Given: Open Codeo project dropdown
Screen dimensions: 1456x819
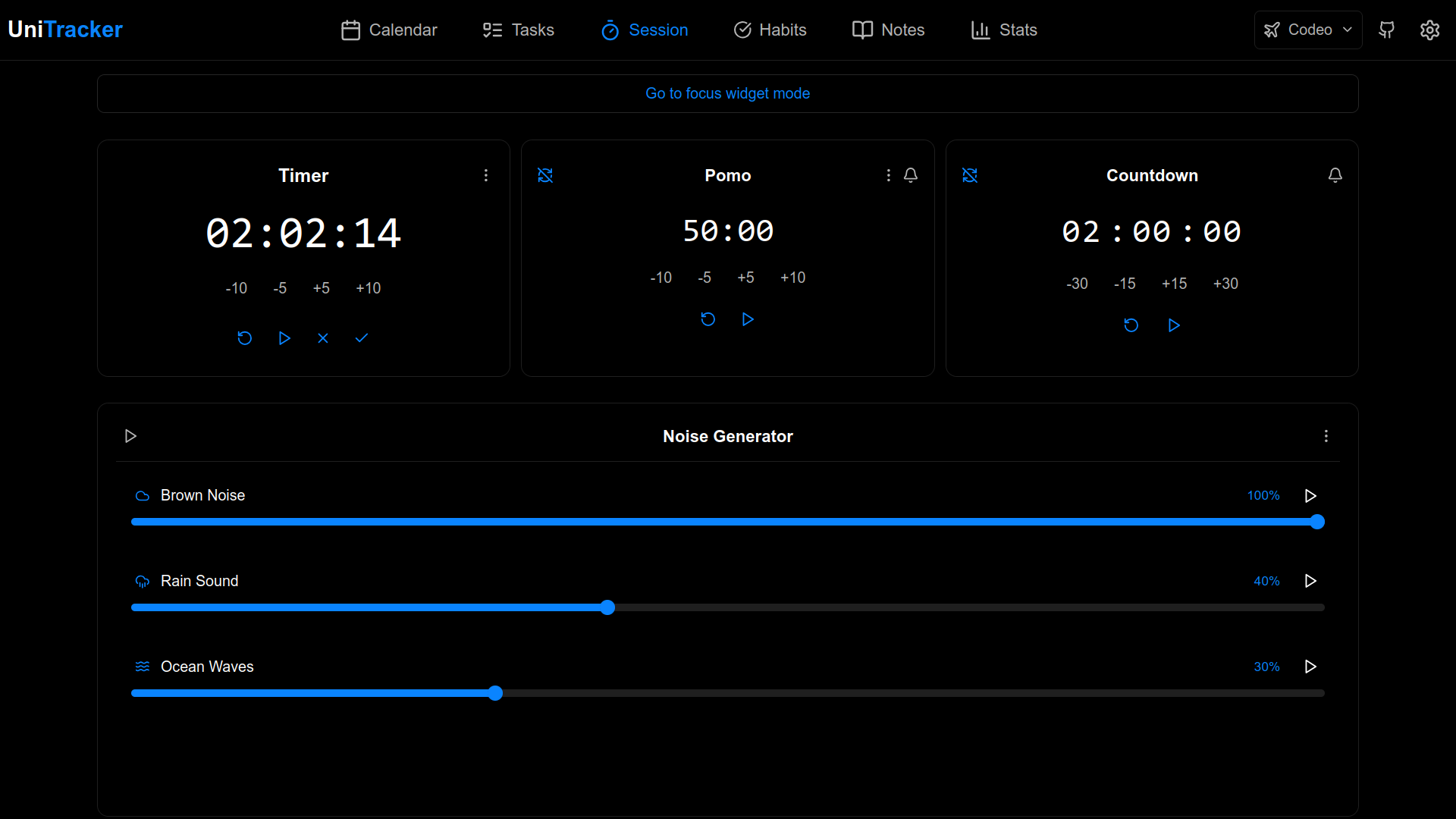Looking at the screenshot, I should point(1307,30).
